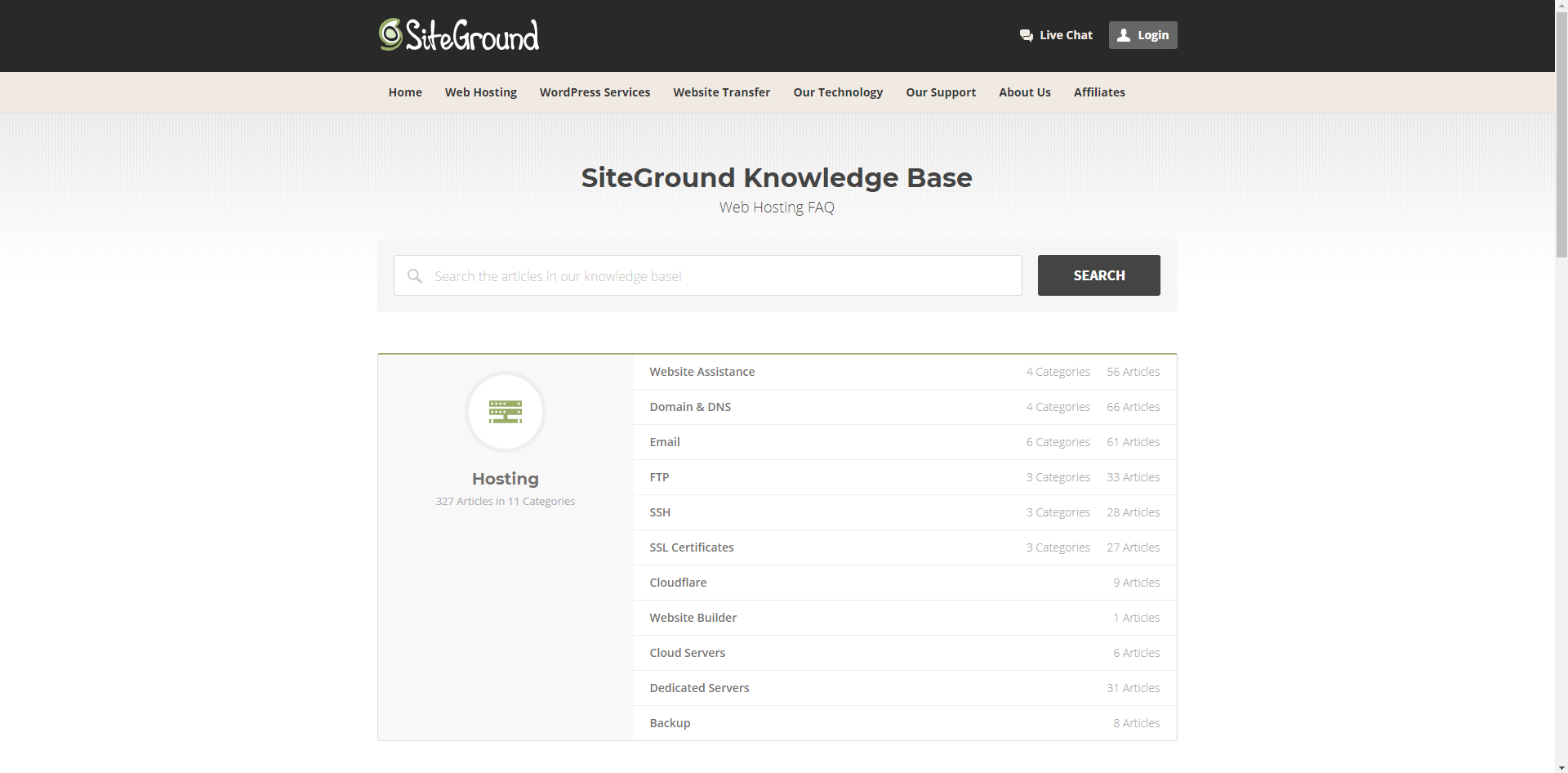Click '4 Categories' in Domain & DNS row
Image resolution: width=1568 pixels, height=773 pixels.
1058,407
